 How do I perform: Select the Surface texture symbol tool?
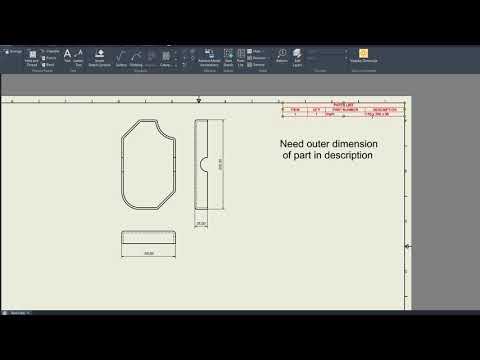coord(121,58)
